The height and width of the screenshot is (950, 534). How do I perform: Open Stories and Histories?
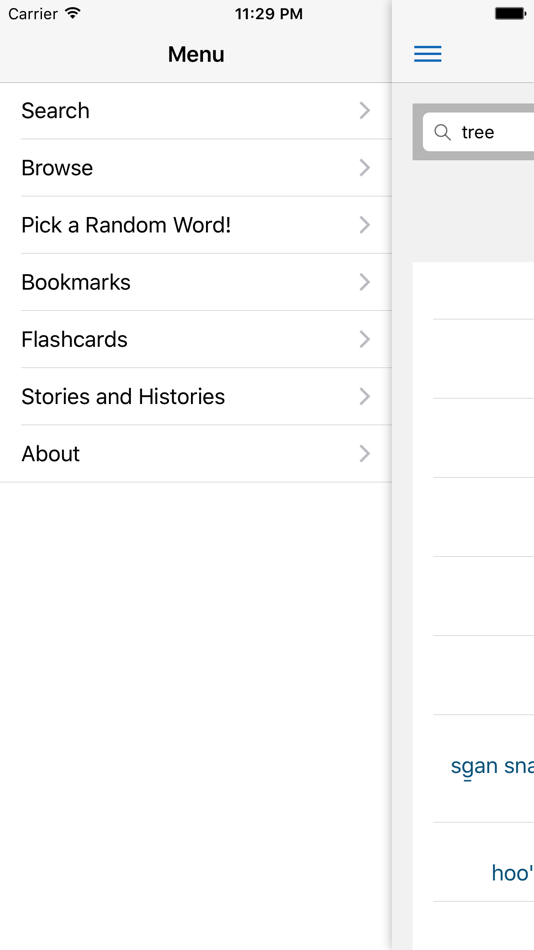pyautogui.click(x=196, y=396)
